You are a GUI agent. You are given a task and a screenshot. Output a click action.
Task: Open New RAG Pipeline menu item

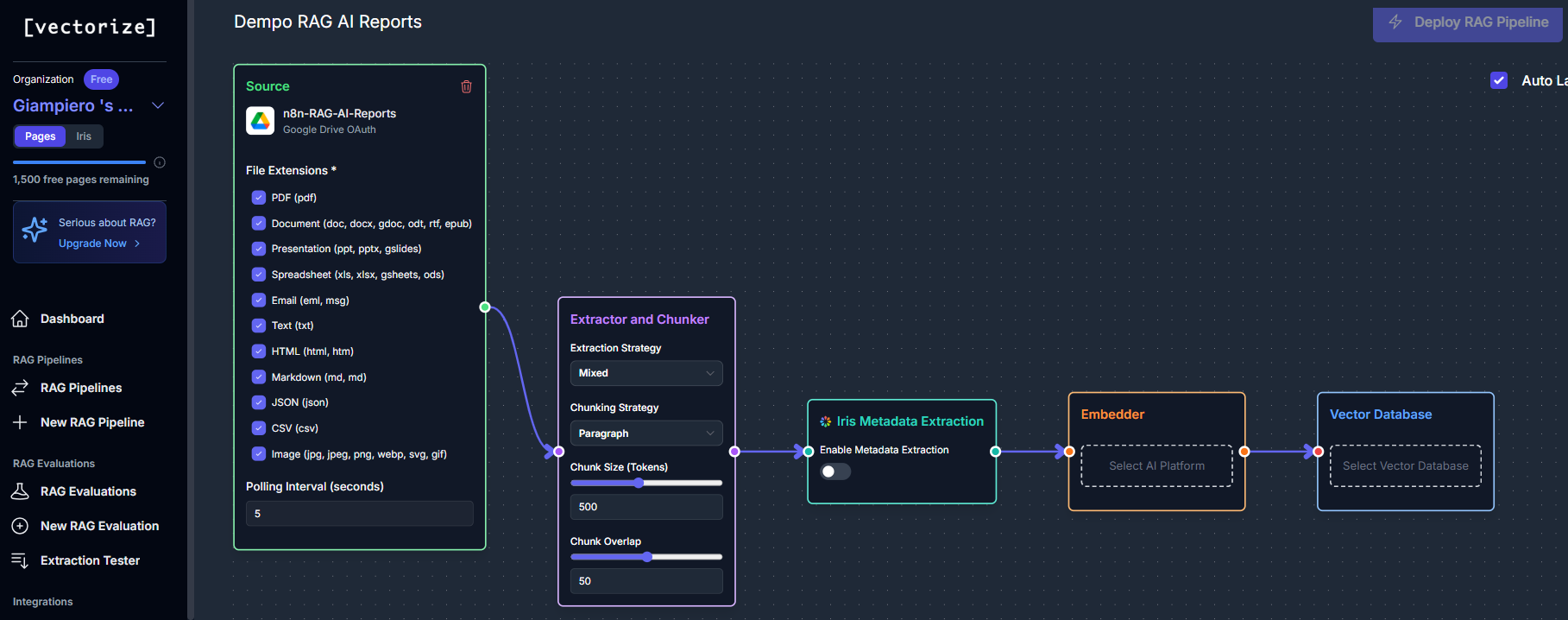(92, 422)
